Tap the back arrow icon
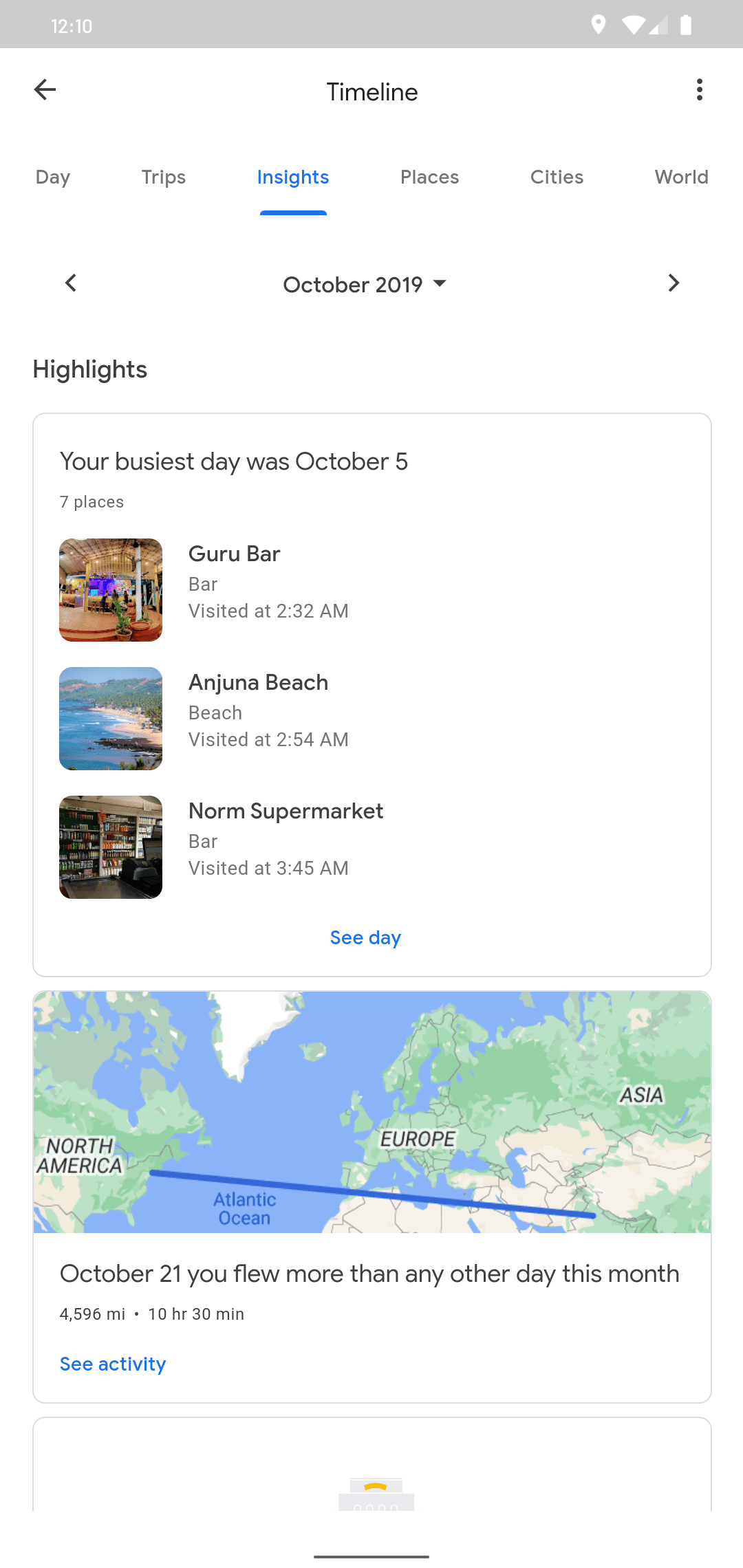Viewport: 743px width, 1568px height. [x=45, y=90]
